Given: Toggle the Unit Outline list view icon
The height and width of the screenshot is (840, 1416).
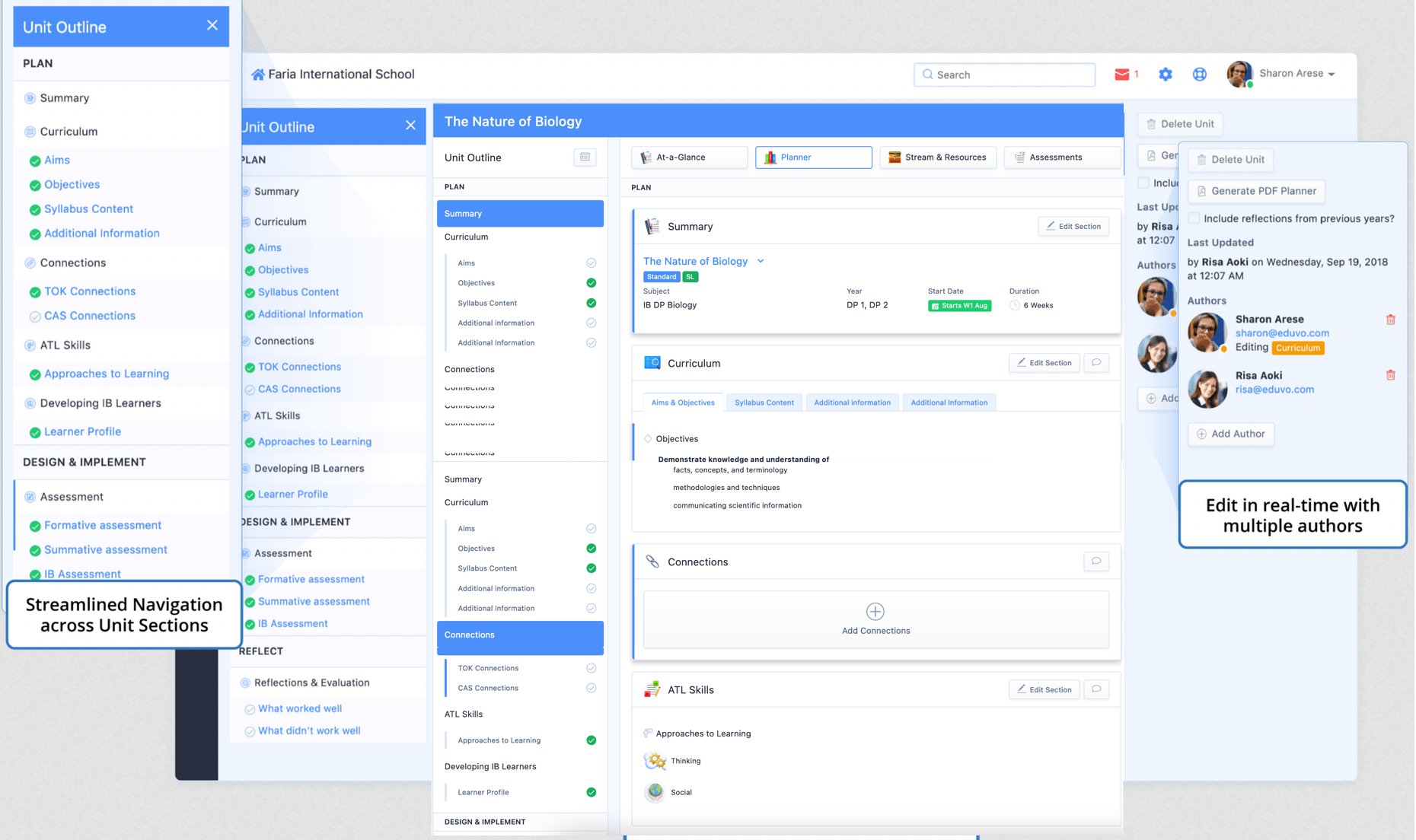Looking at the screenshot, I should pyautogui.click(x=585, y=157).
